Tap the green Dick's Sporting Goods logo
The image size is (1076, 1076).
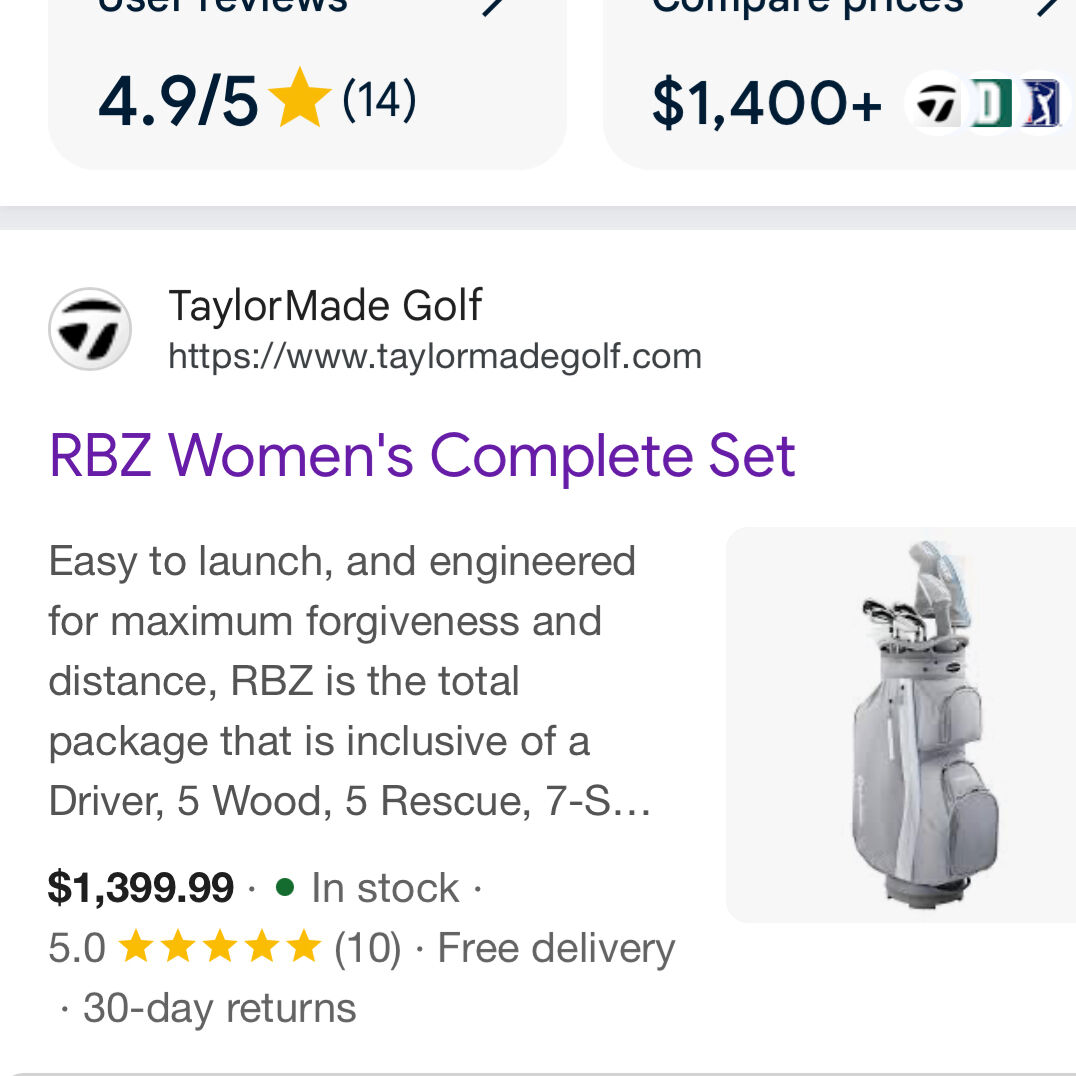click(990, 103)
